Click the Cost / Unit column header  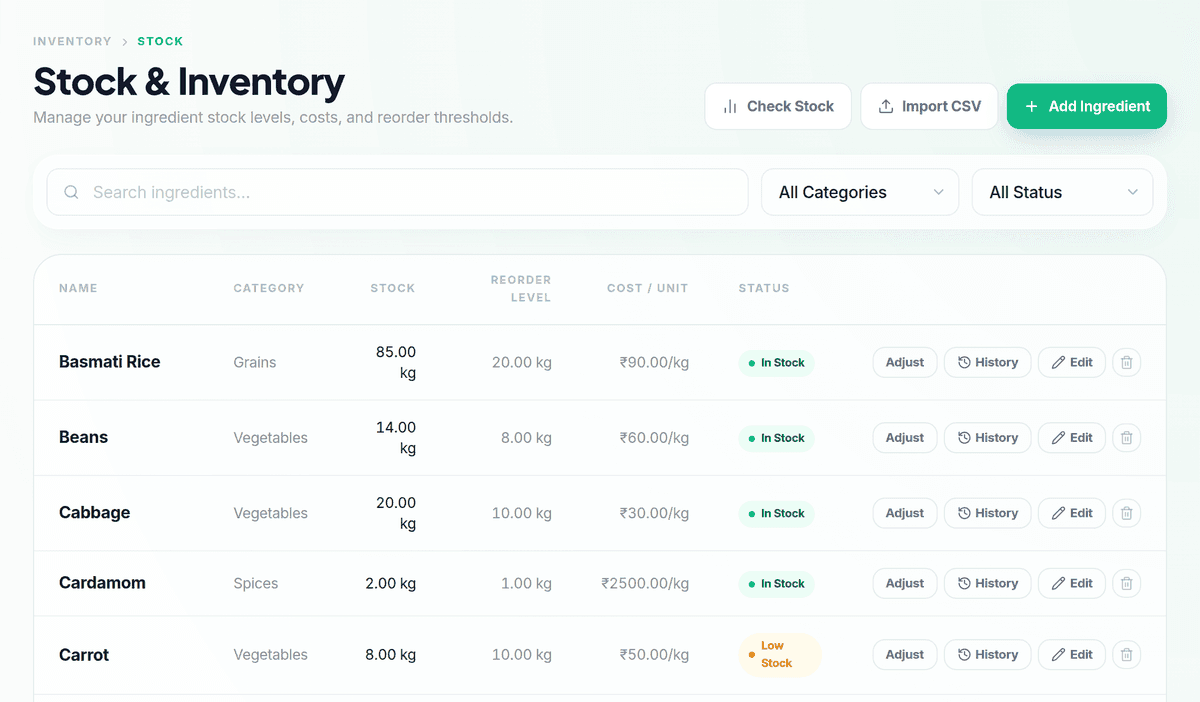coord(648,288)
